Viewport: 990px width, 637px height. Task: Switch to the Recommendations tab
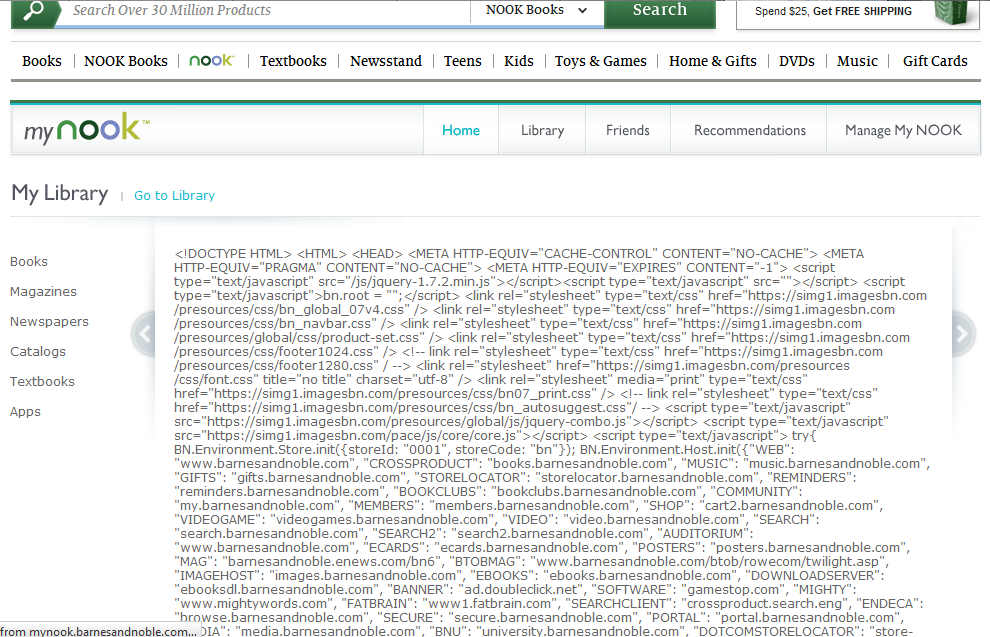(749, 130)
